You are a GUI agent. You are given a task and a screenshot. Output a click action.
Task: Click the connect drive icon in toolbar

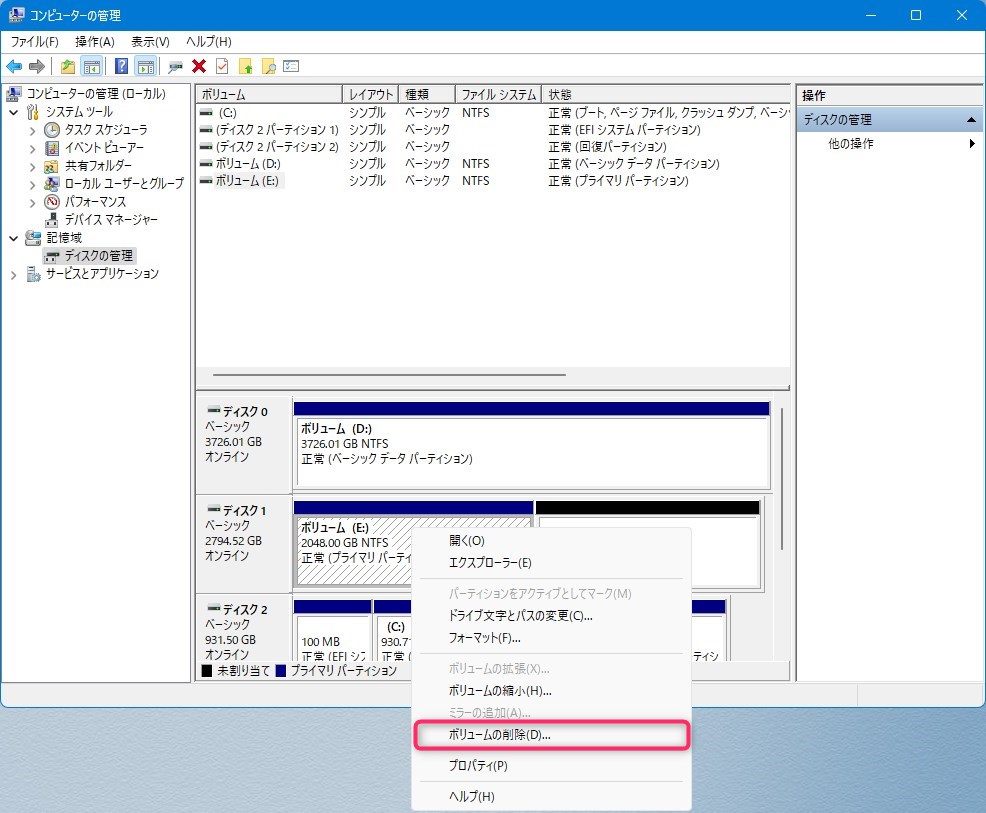(176, 66)
